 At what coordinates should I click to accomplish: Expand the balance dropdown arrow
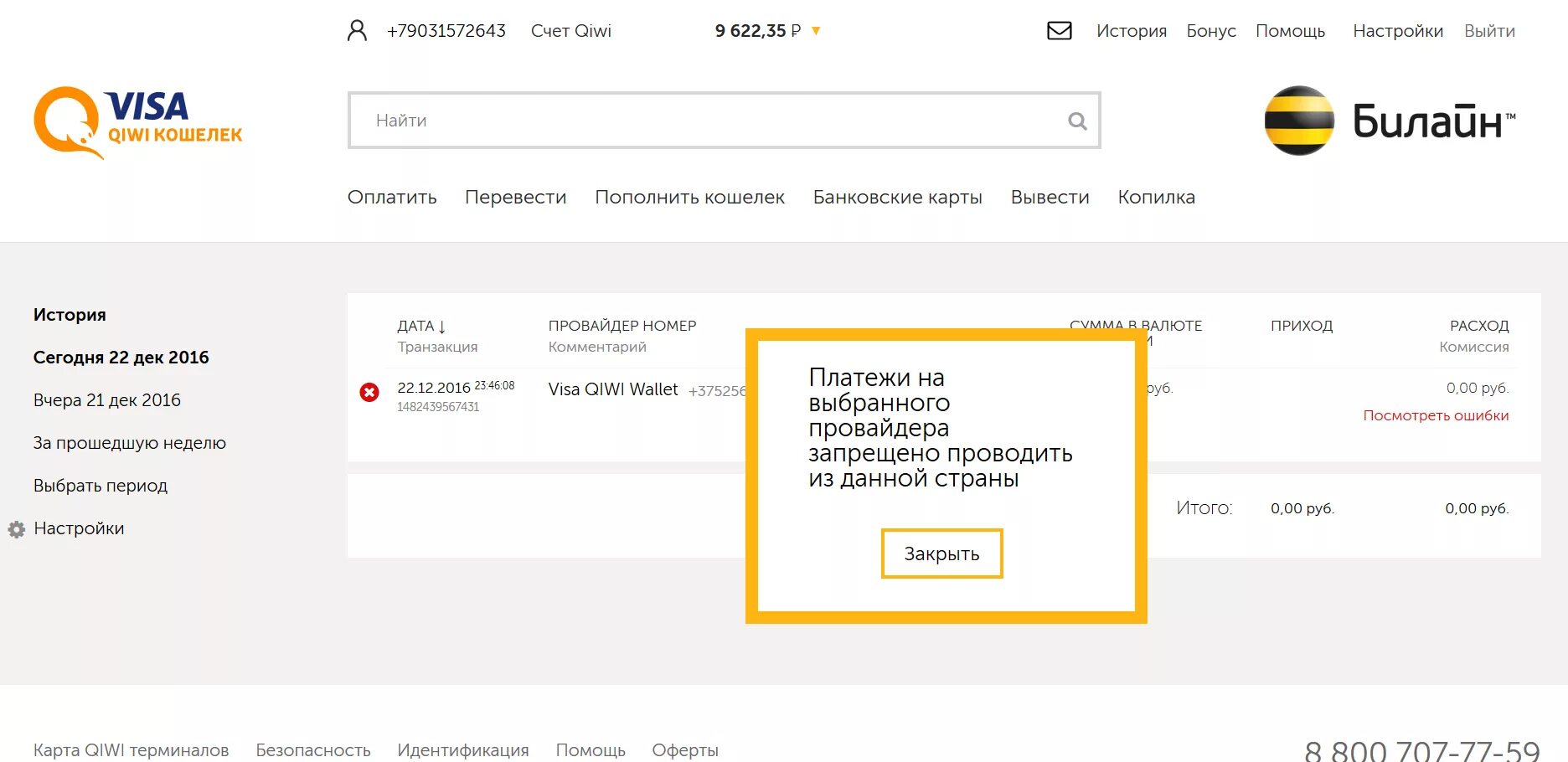click(x=816, y=31)
